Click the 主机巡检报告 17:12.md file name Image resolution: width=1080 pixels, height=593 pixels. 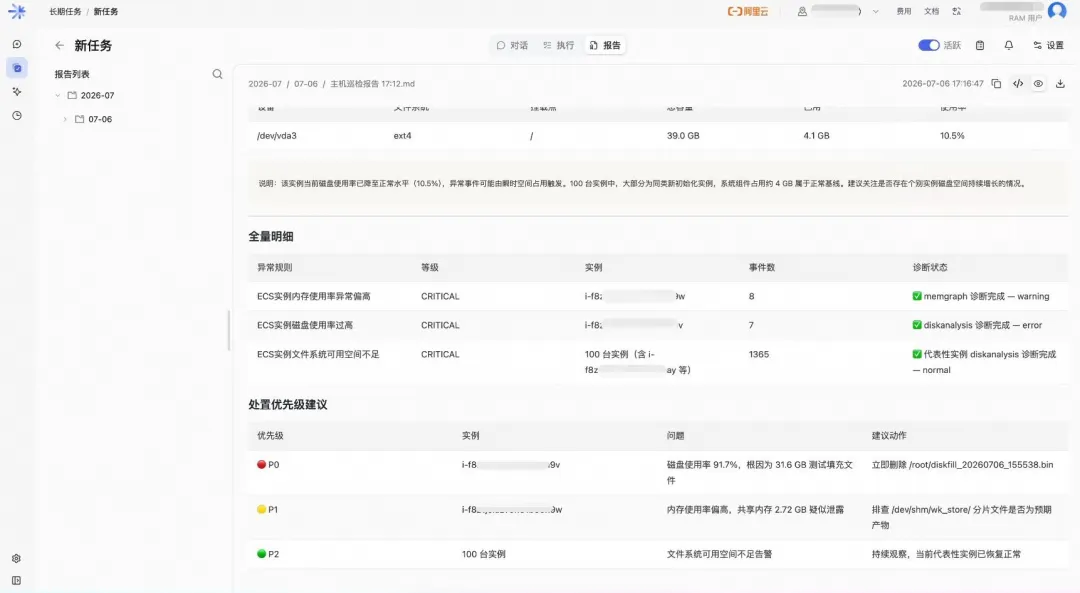coord(373,84)
